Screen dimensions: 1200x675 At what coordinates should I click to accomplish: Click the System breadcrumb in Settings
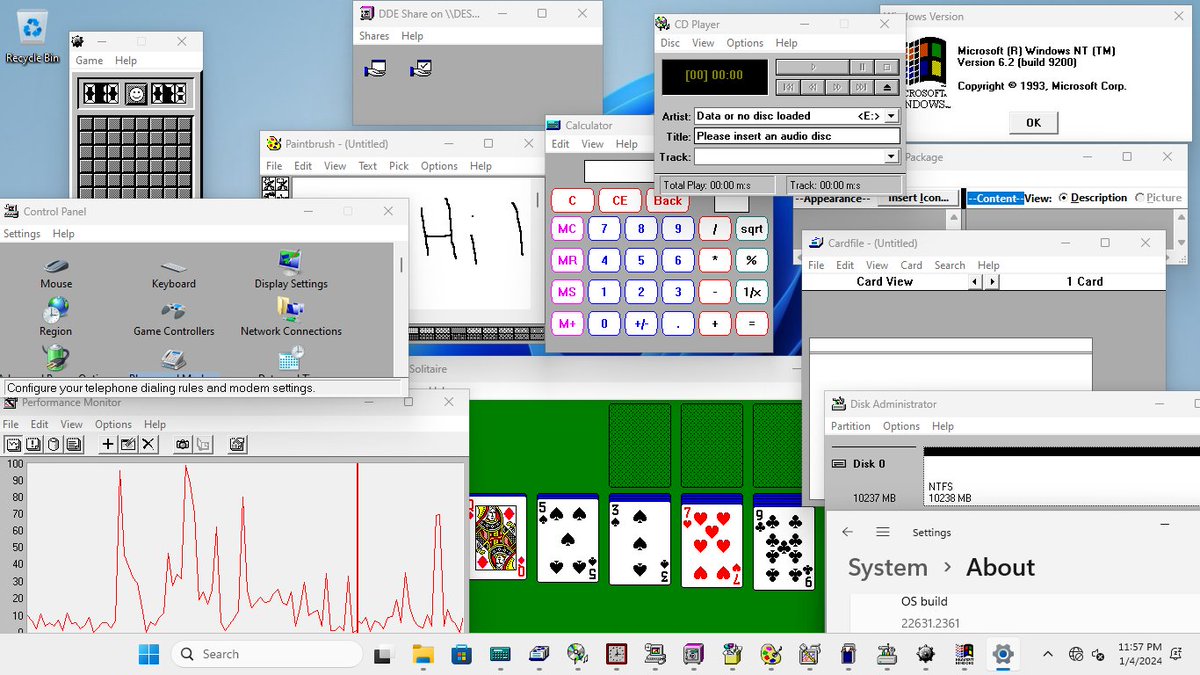click(888, 567)
